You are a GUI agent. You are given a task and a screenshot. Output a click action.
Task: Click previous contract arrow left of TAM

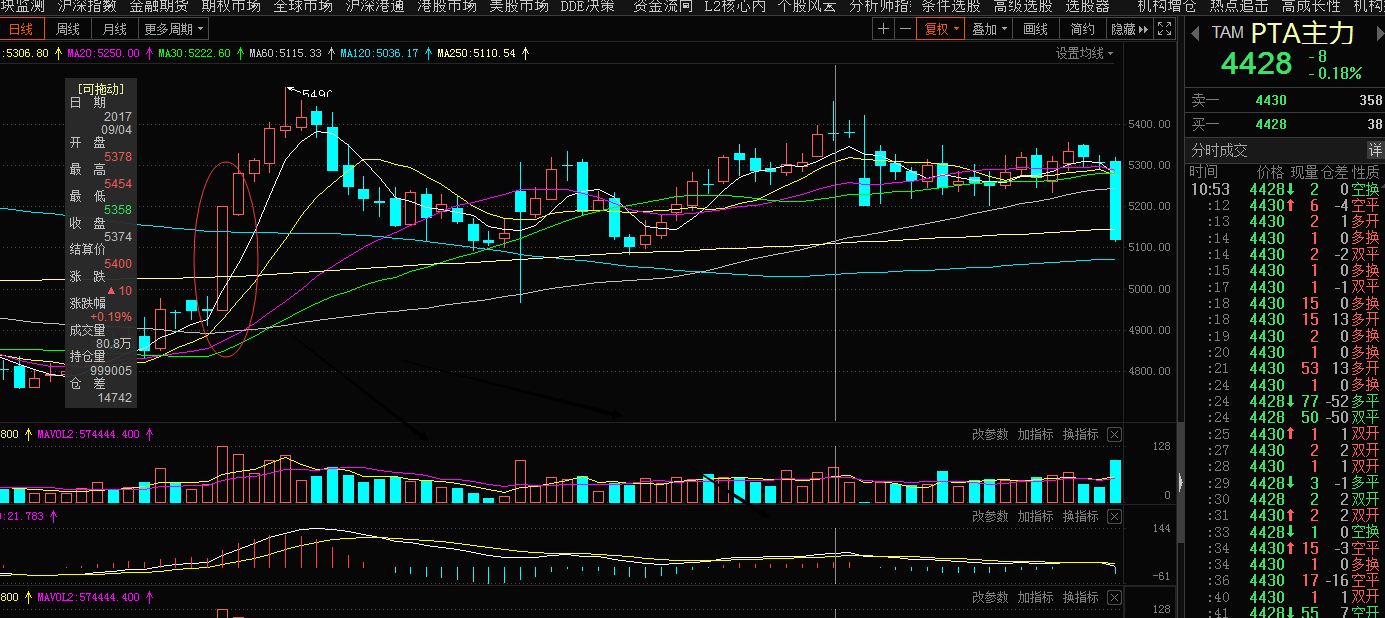[1195, 33]
